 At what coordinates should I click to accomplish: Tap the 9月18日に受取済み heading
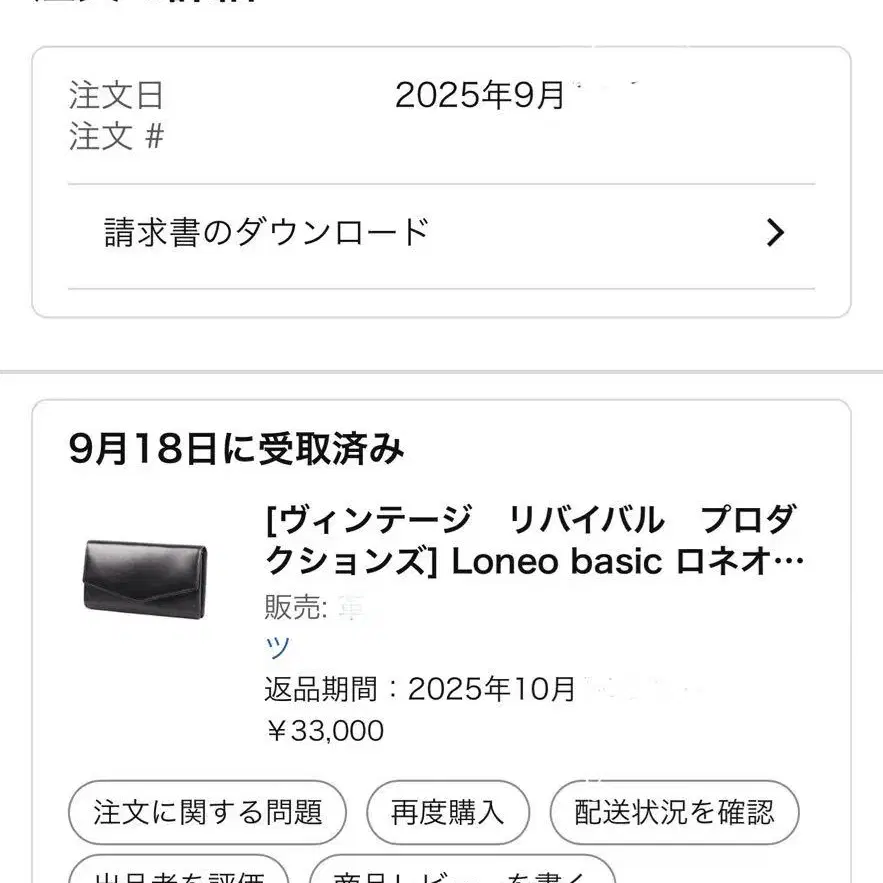tap(237, 450)
